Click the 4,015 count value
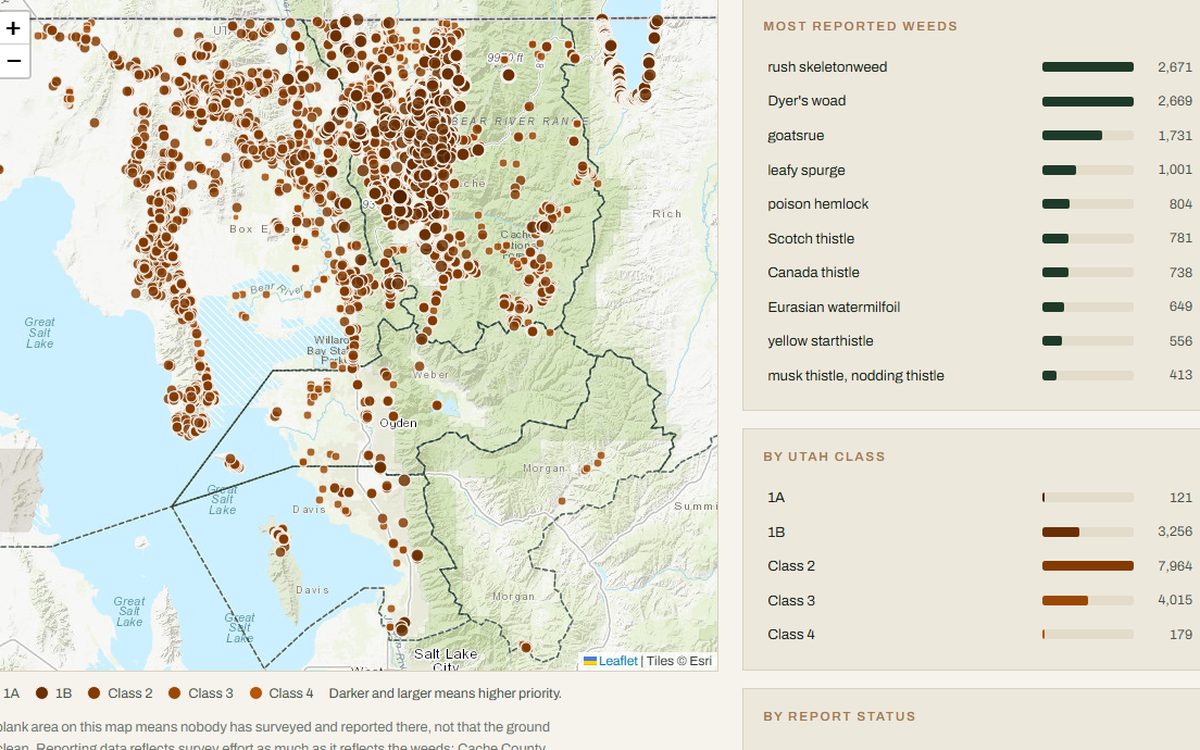 [1175, 600]
